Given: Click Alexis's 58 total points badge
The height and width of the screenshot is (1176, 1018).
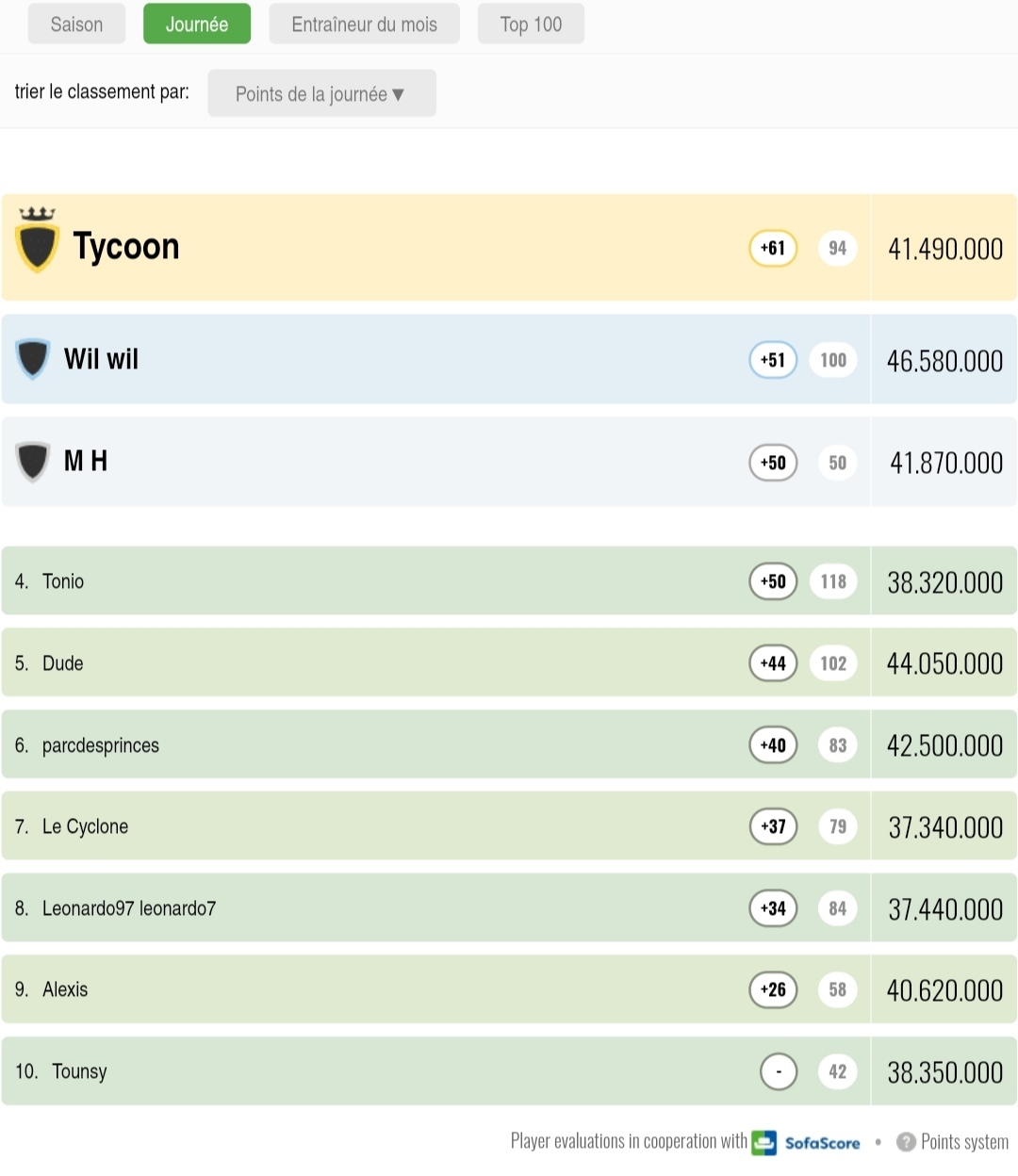Looking at the screenshot, I should [837, 989].
